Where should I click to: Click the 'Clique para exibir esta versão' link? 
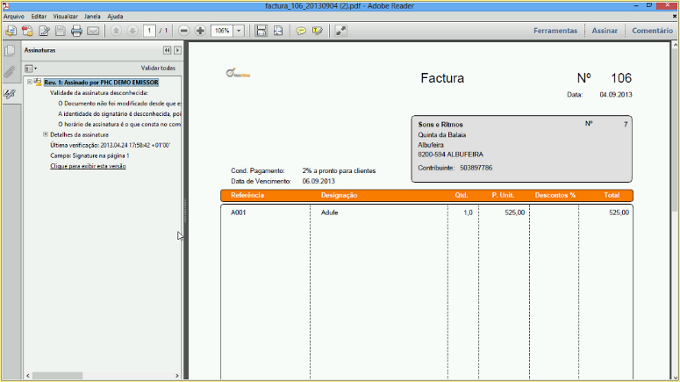pyautogui.click(x=88, y=166)
